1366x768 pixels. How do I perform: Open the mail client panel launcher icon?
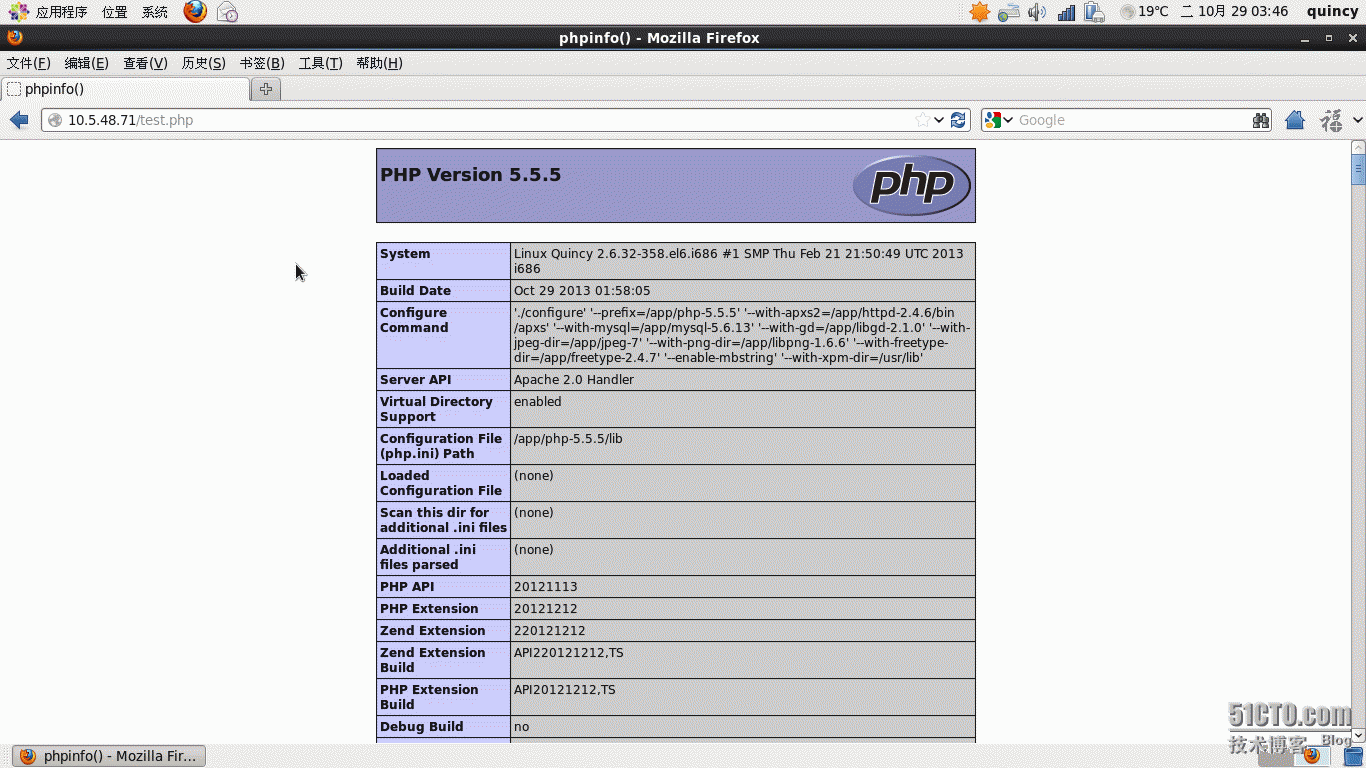(x=228, y=12)
